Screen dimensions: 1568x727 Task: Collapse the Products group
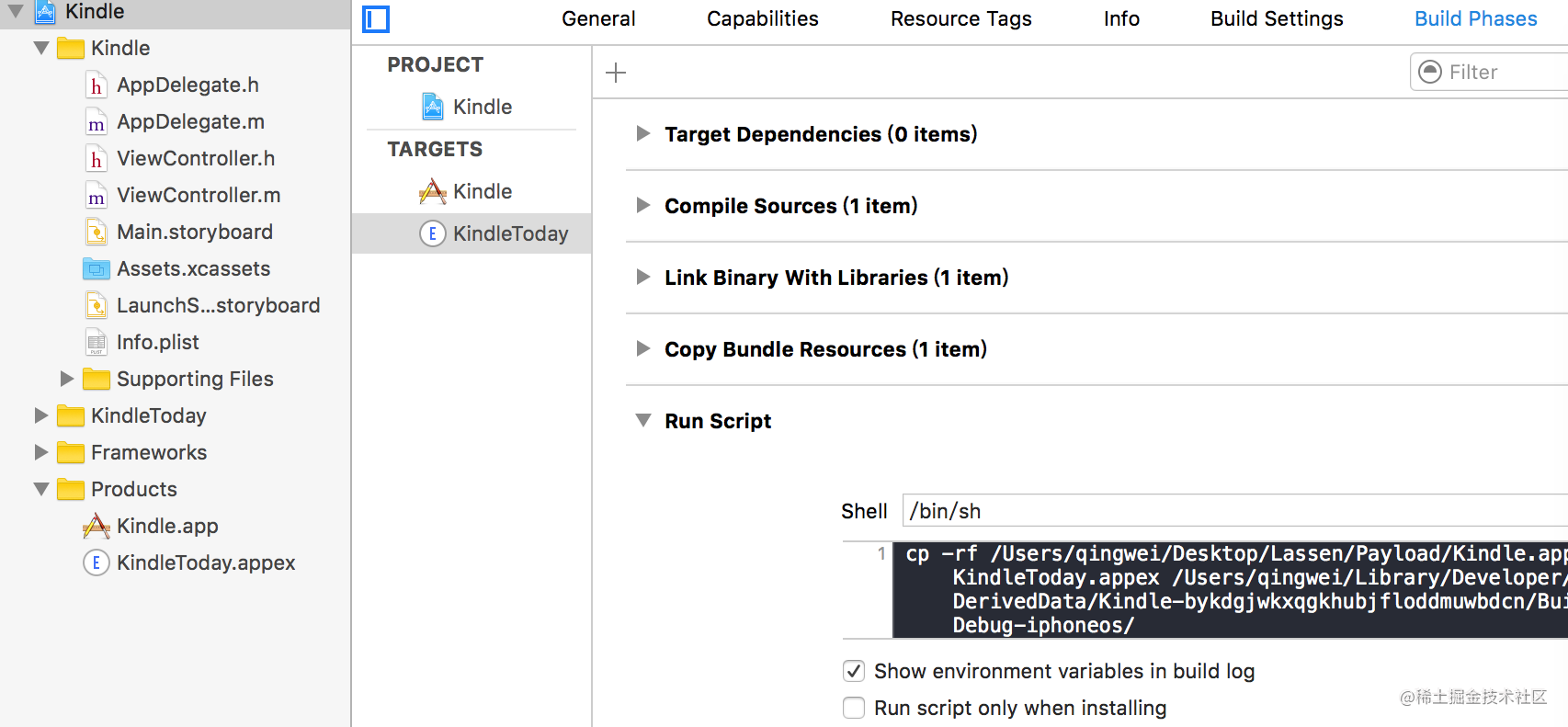click(x=41, y=489)
